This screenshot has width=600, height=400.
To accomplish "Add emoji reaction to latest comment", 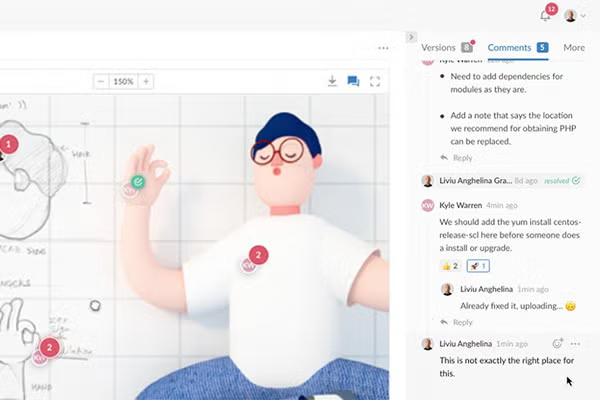I will coord(558,343).
